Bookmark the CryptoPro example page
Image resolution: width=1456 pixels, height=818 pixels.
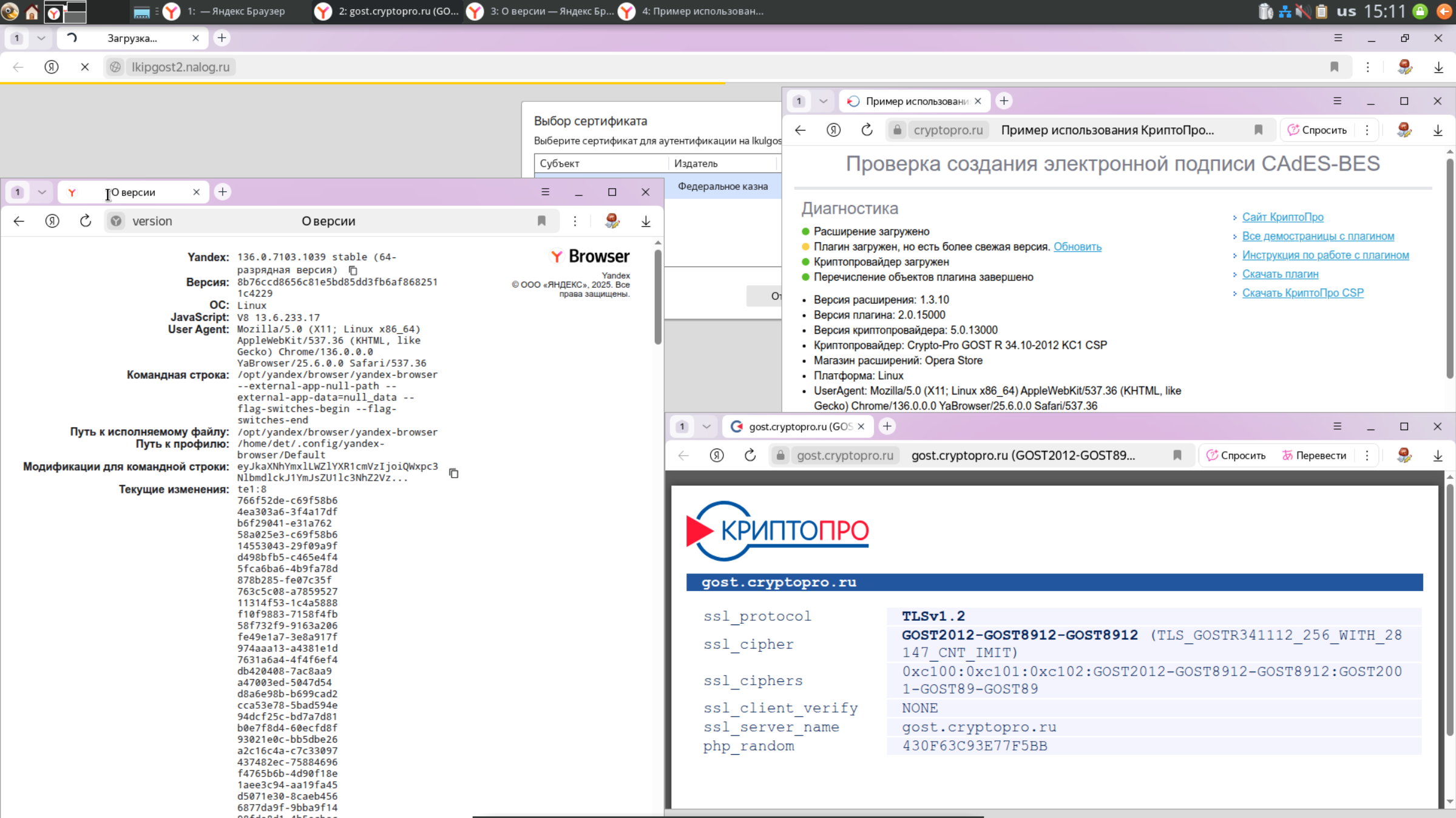tap(1258, 130)
